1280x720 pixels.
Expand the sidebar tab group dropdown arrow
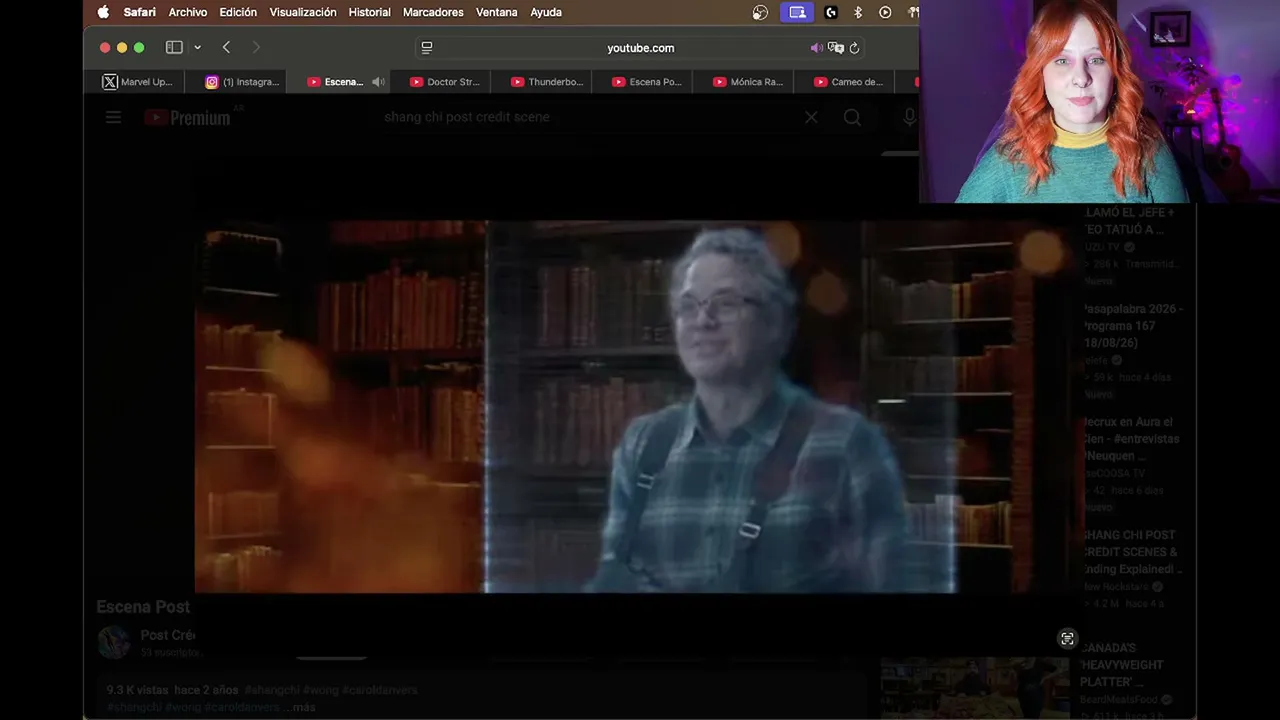[x=198, y=47]
